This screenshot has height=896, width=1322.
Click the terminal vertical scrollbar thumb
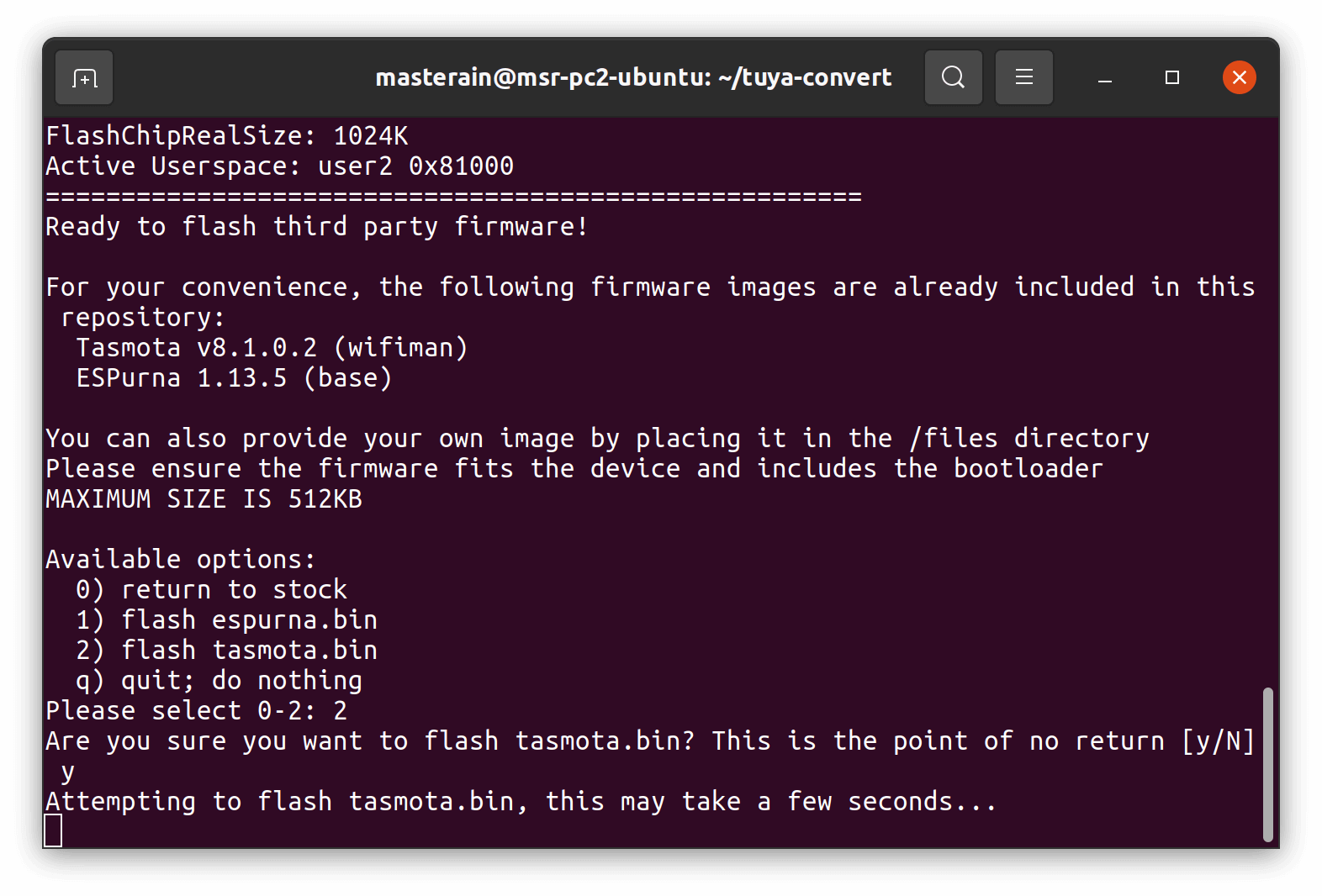pyautogui.click(x=1267, y=763)
